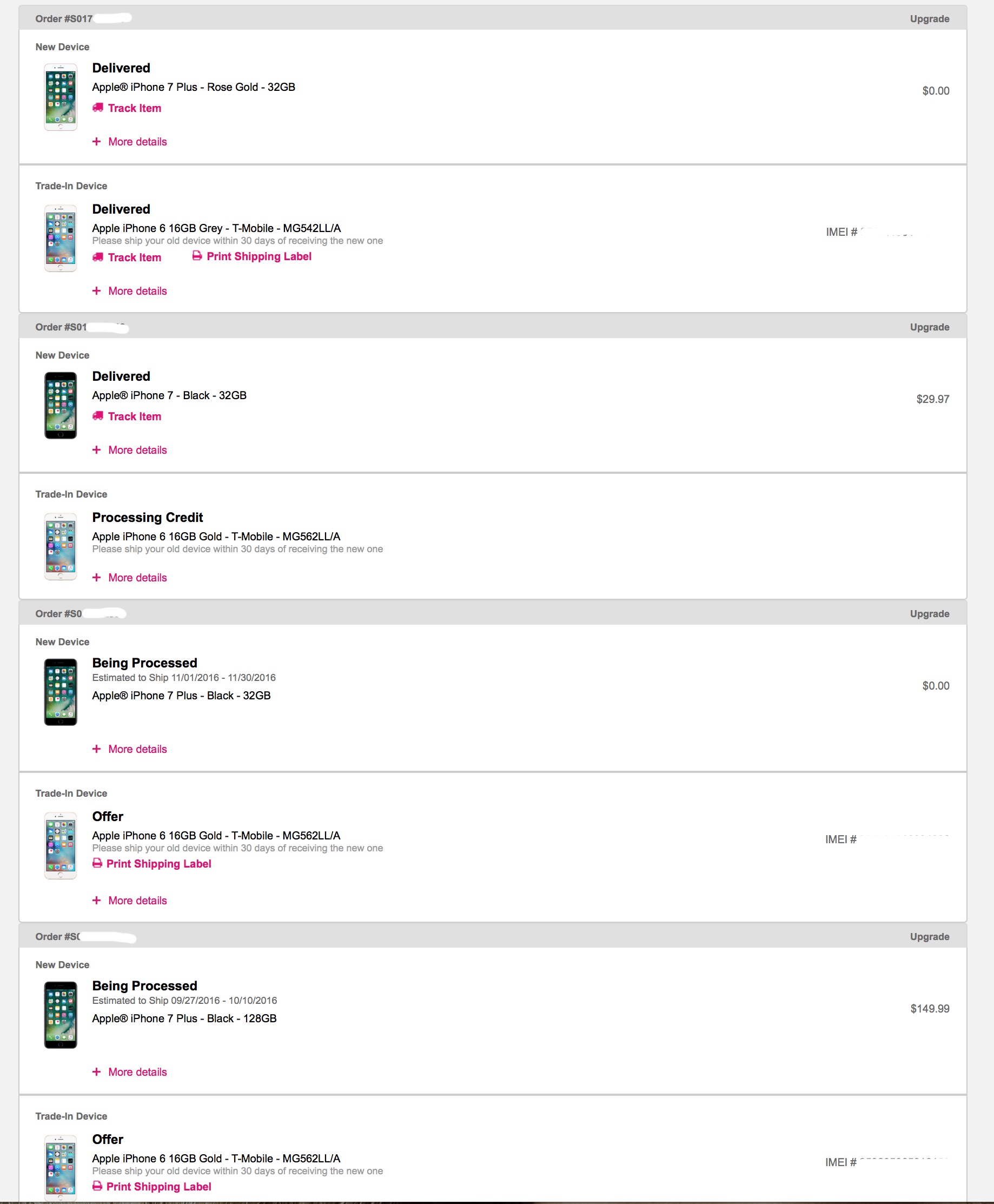Image resolution: width=994 pixels, height=1204 pixels.
Task: Click printer icon on bottom Offer trade-in
Action: point(97,1186)
